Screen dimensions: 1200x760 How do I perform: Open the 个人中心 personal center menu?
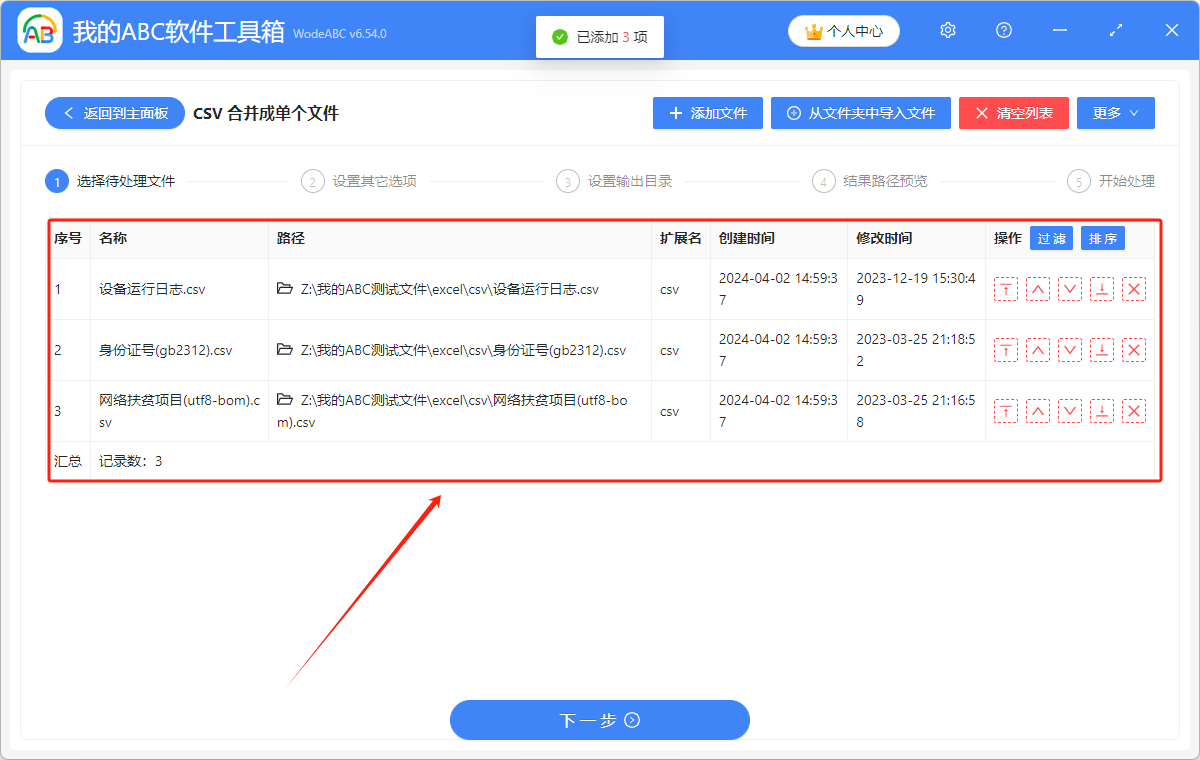click(843, 30)
